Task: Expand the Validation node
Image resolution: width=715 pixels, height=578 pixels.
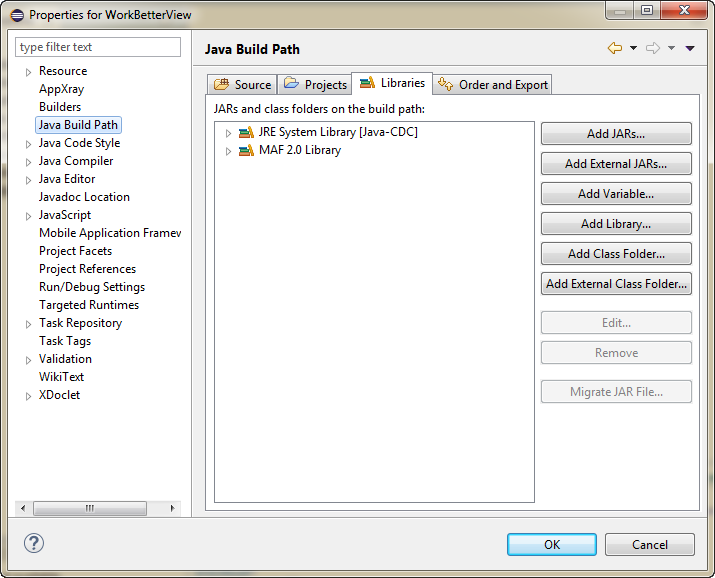Action: [28, 360]
